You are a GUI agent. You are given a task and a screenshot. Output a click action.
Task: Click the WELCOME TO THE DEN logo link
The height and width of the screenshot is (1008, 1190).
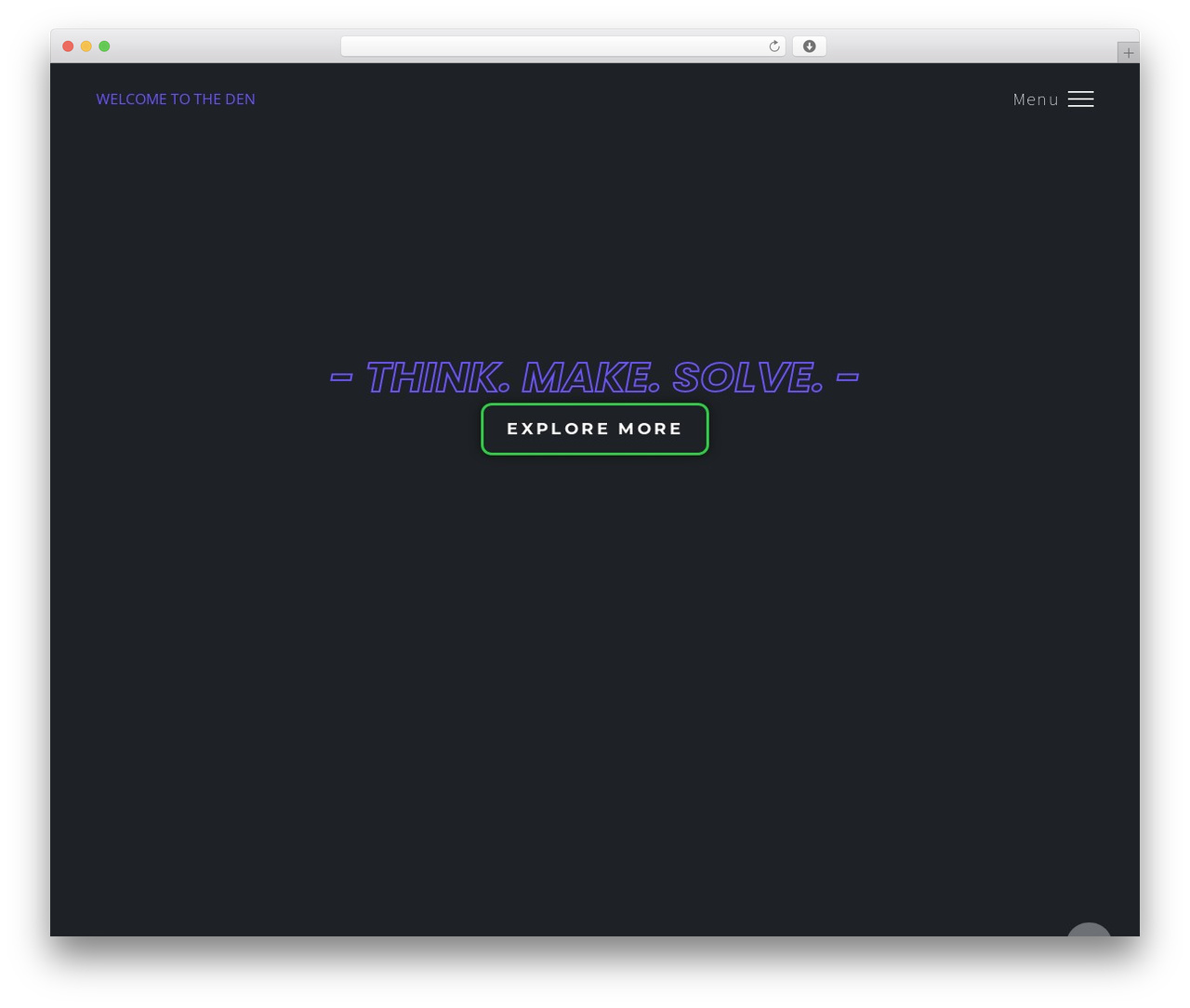[x=176, y=99]
